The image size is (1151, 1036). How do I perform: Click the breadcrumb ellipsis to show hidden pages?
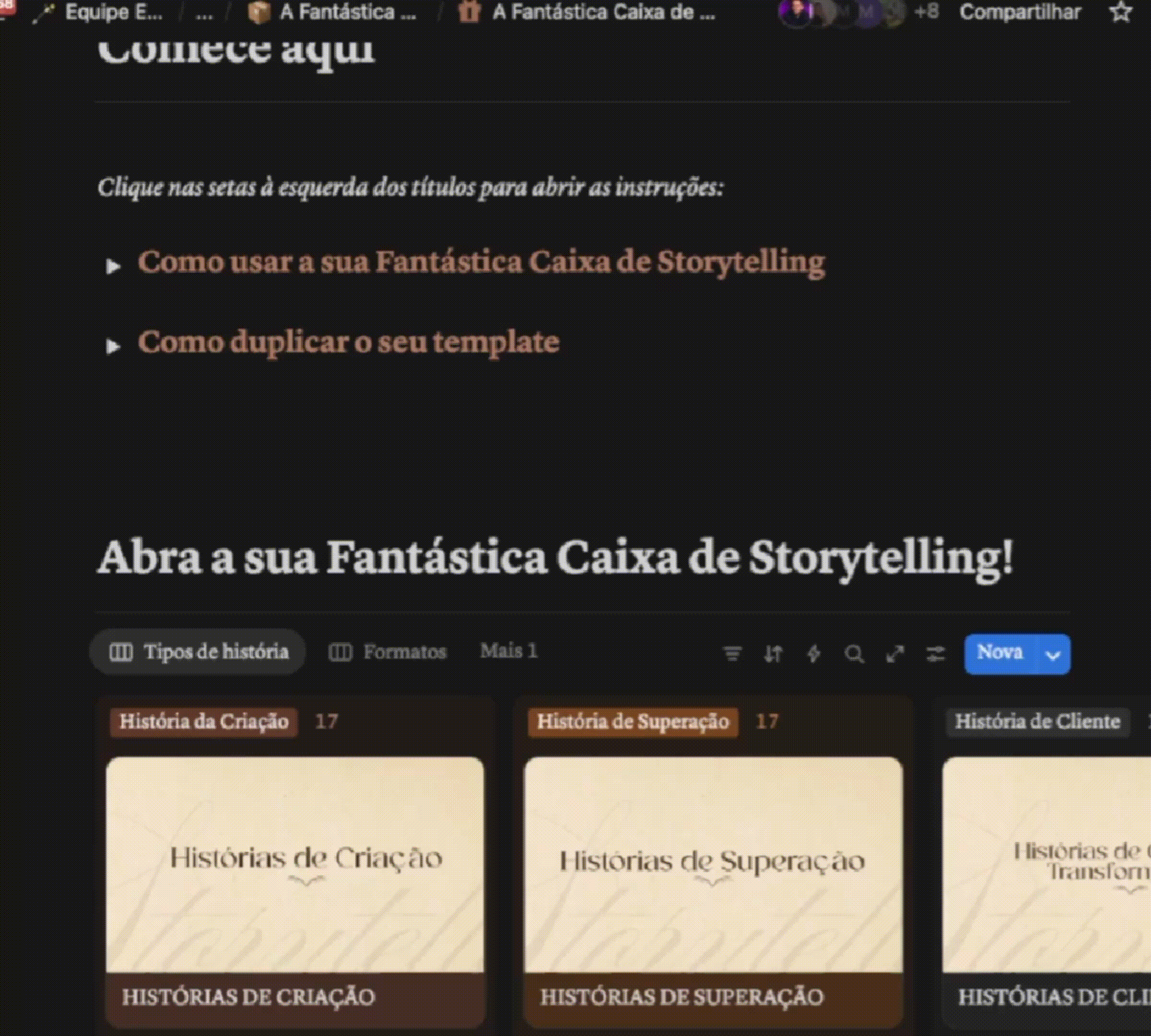point(203,12)
